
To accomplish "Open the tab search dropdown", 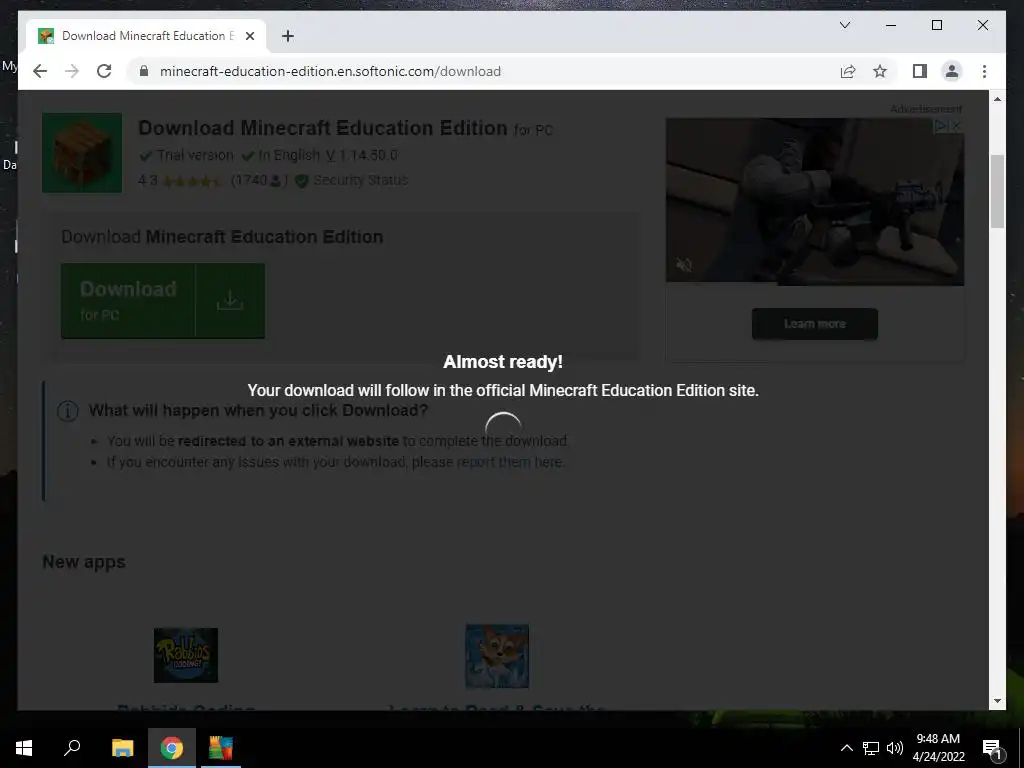I will [844, 25].
